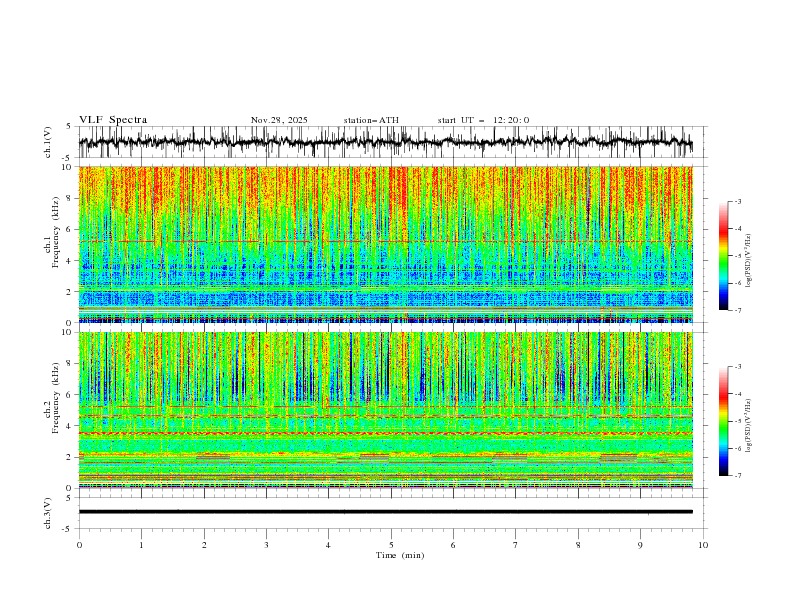Click the 'ch.1(V)' axis label
This screenshot has width=792, height=612.
click(48, 142)
